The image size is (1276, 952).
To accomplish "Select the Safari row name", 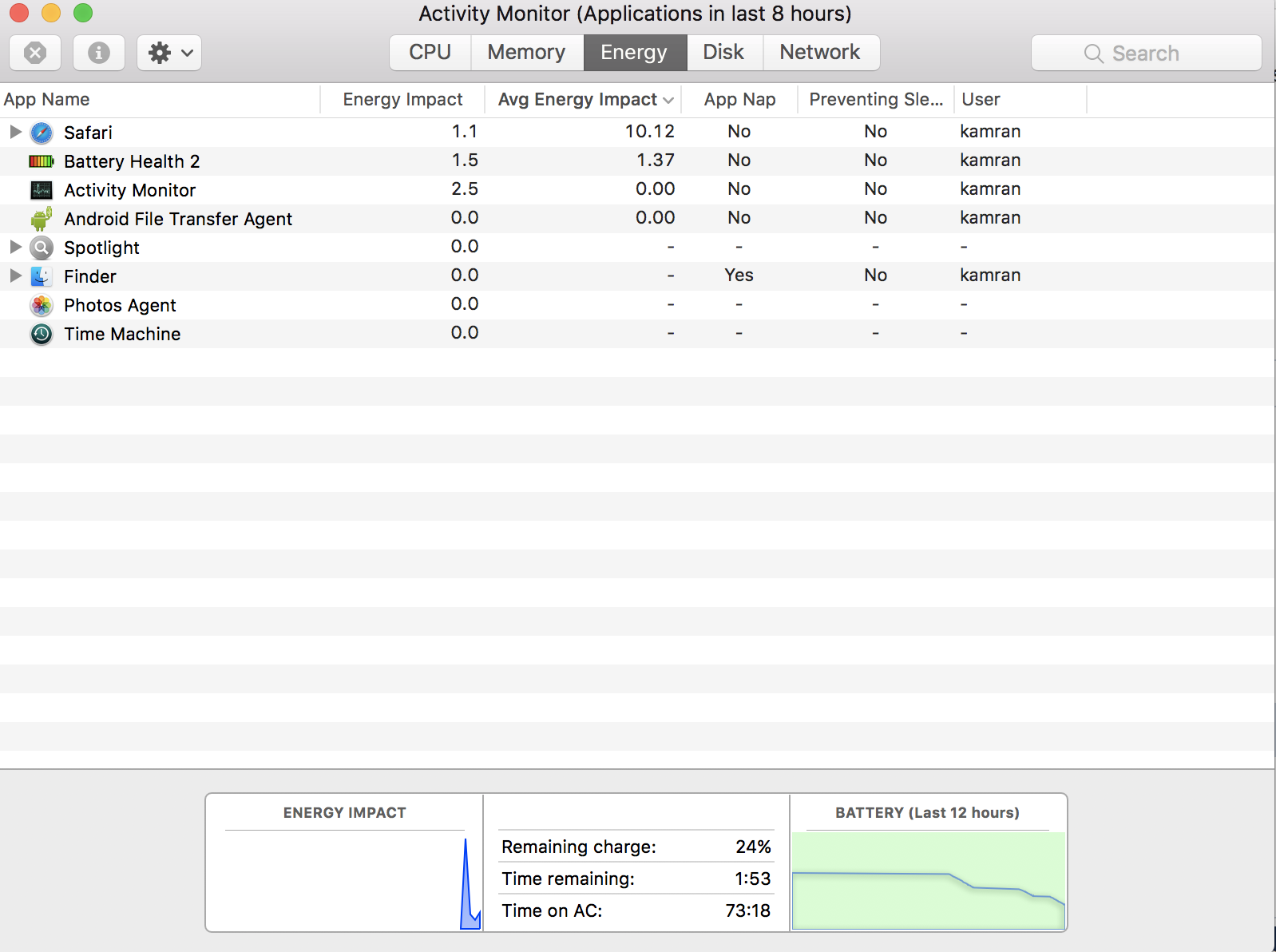I will point(88,133).
